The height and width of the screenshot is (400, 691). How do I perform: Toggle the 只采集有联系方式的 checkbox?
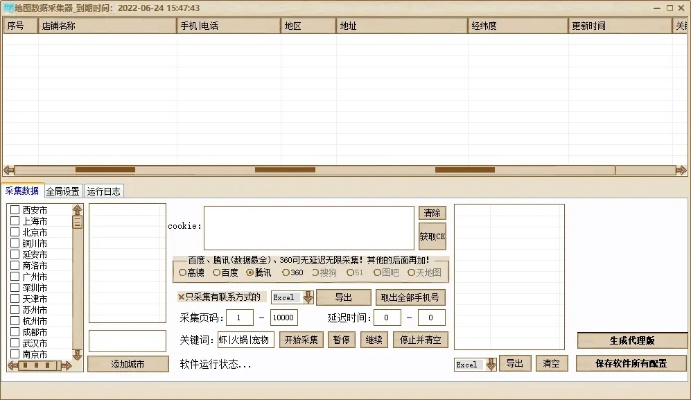pyautogui.click(x=182, y=297)
